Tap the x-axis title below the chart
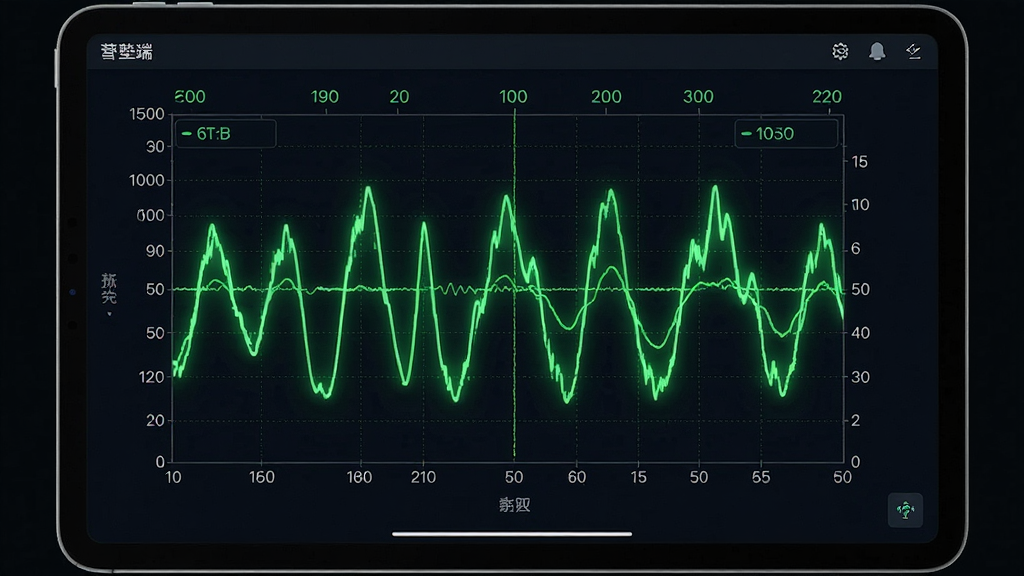 coord(514,504)
